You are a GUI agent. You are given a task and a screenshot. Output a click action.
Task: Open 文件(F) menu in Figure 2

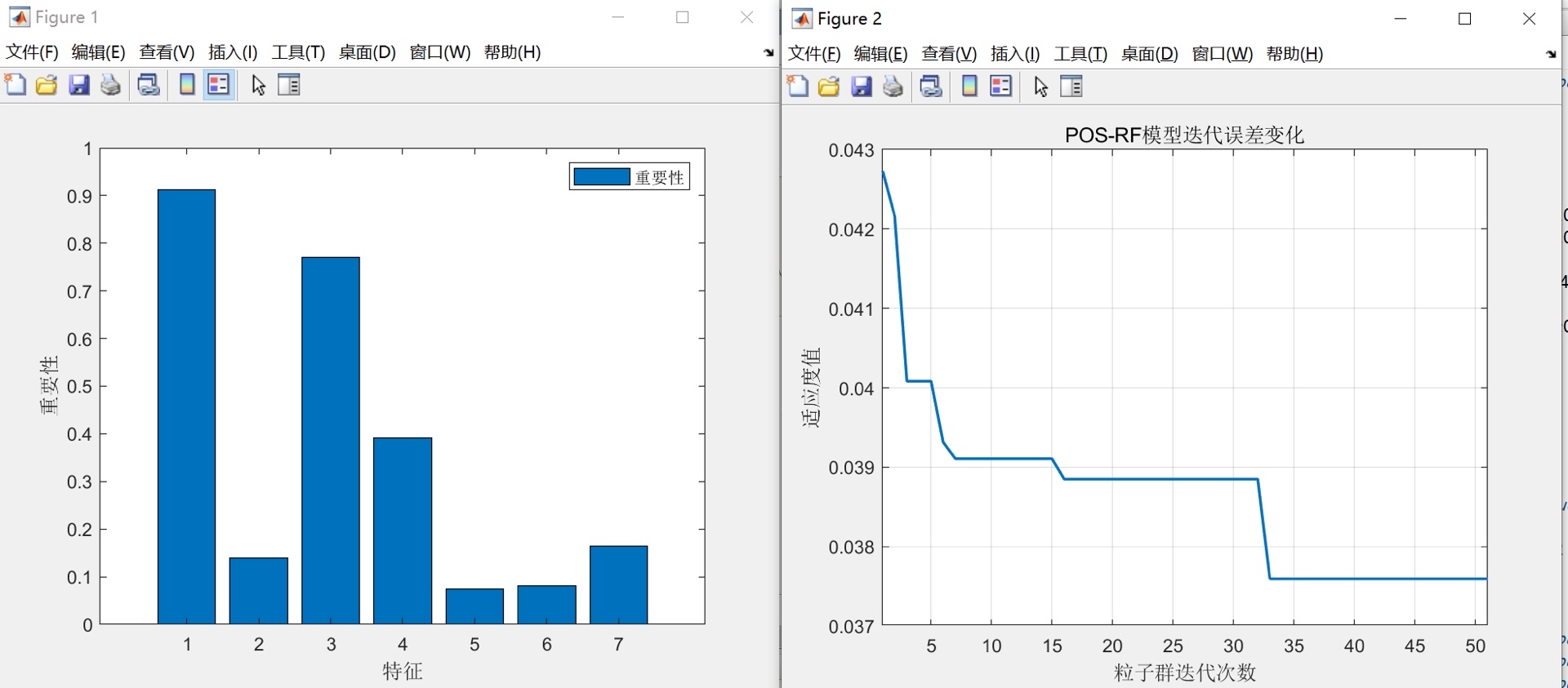pyautogui.click(x=814, y=54)
